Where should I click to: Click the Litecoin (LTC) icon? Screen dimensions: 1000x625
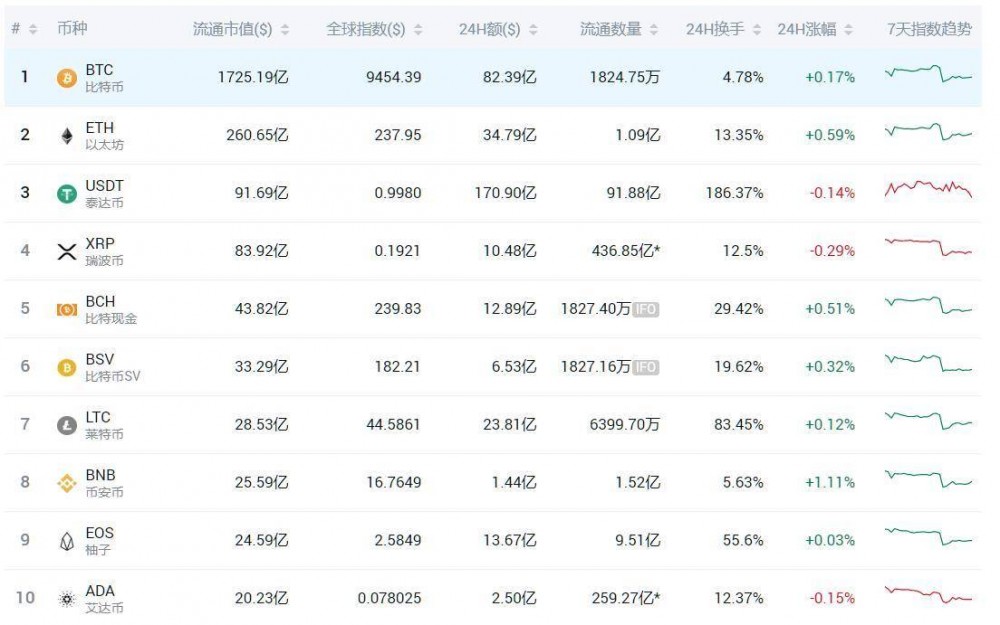pyautogui.click(x=67, y=426)
